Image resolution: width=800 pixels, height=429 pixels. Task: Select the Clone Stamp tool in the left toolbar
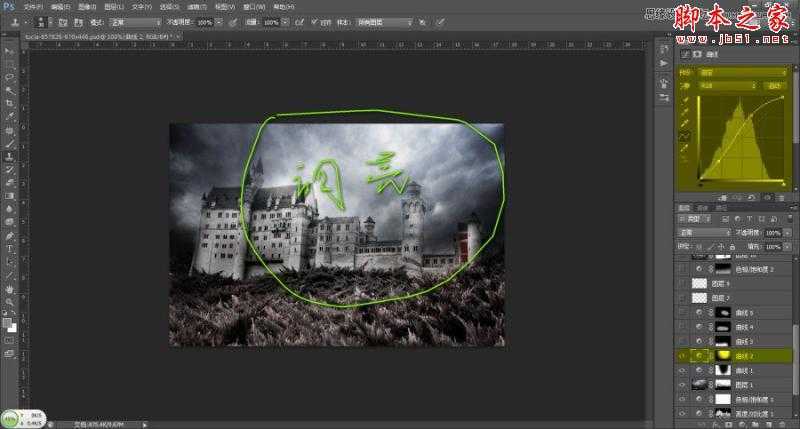(9, 157)
